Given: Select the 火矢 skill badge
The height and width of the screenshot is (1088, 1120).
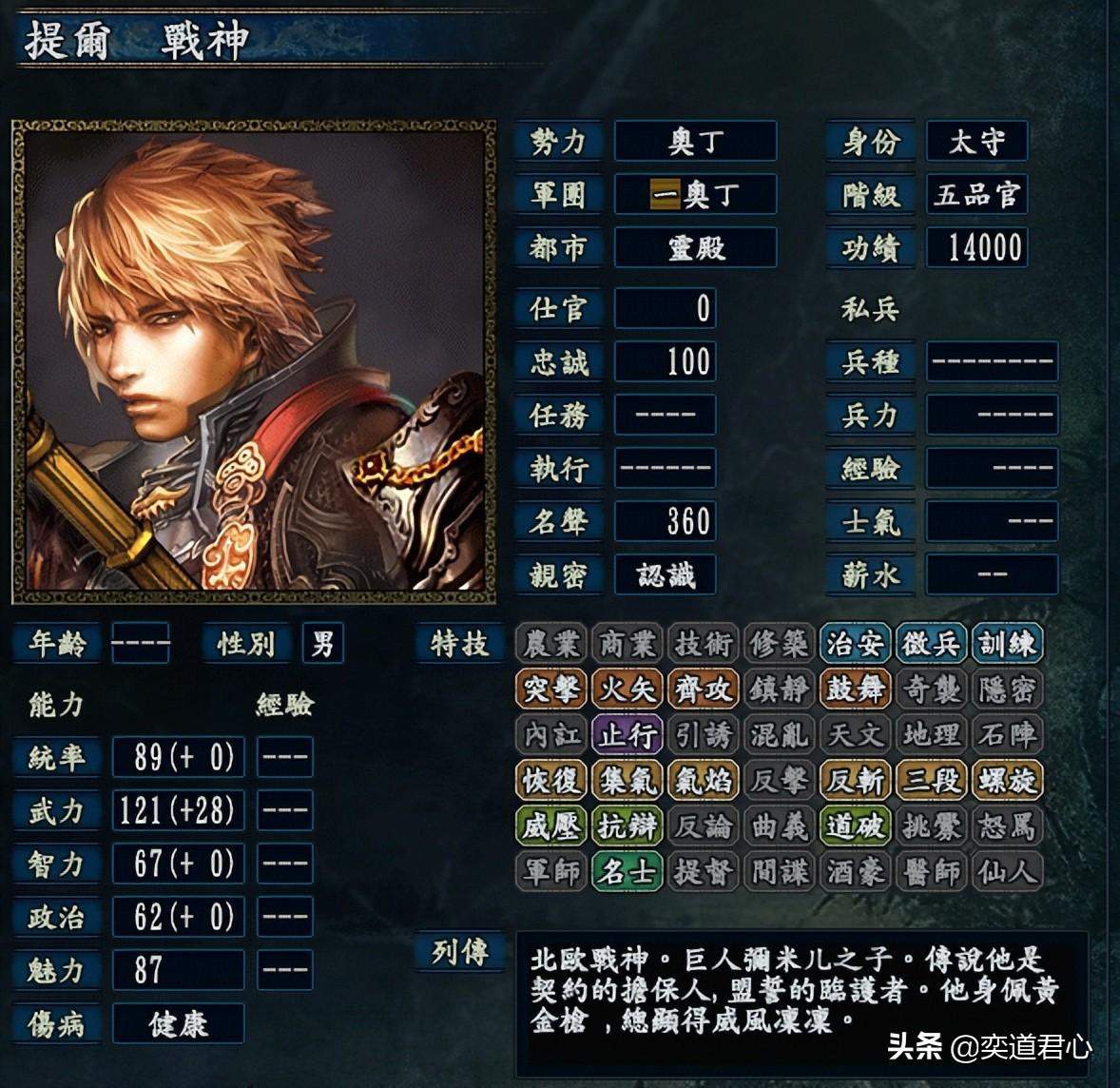Looking at the screenshot, I should (x=628, y=689).
